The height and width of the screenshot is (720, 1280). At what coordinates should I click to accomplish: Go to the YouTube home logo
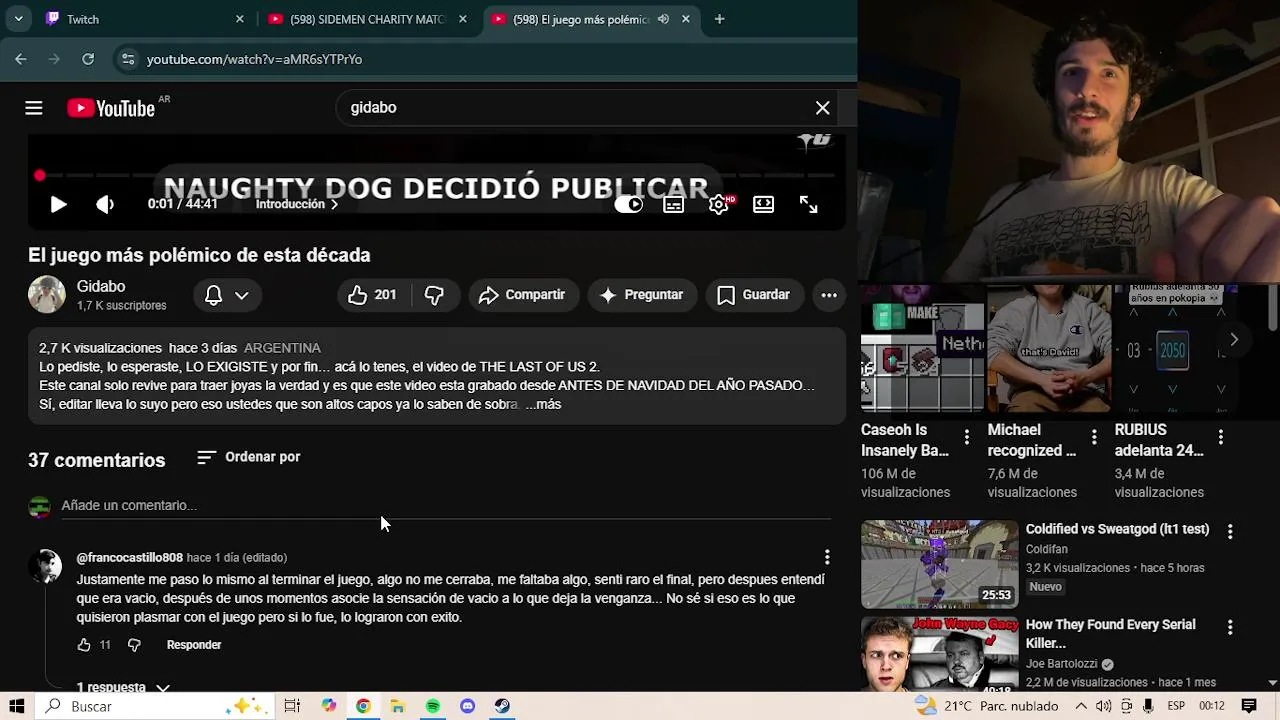click(111, 108)
